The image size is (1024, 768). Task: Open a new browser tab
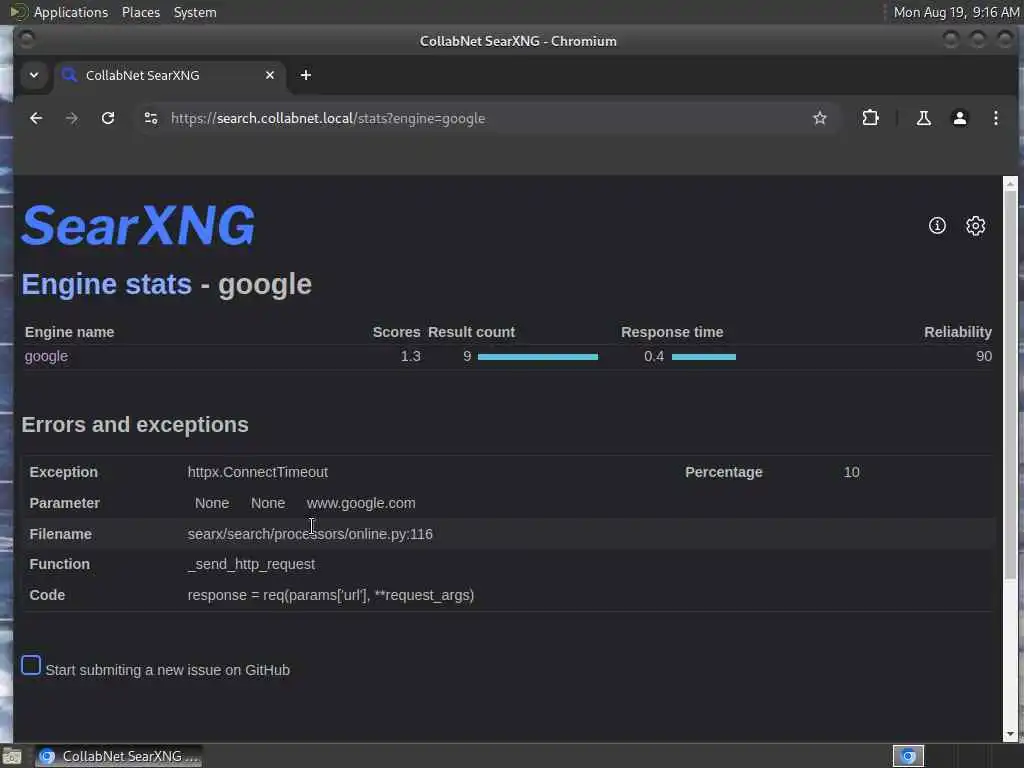coord(306,75)
